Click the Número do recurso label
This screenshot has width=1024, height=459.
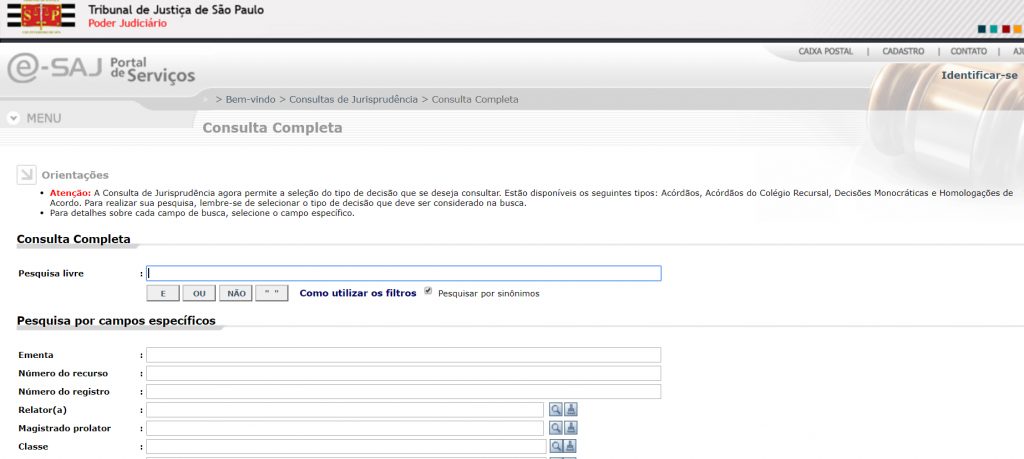[63, 373]
